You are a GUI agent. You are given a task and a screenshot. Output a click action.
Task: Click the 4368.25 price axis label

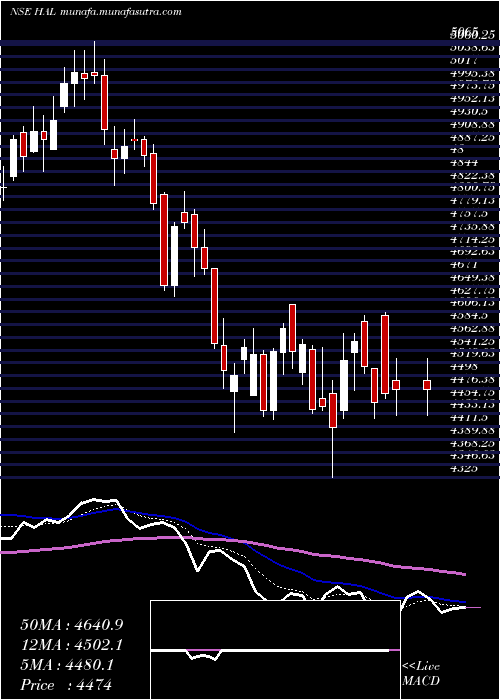[473, 446]
